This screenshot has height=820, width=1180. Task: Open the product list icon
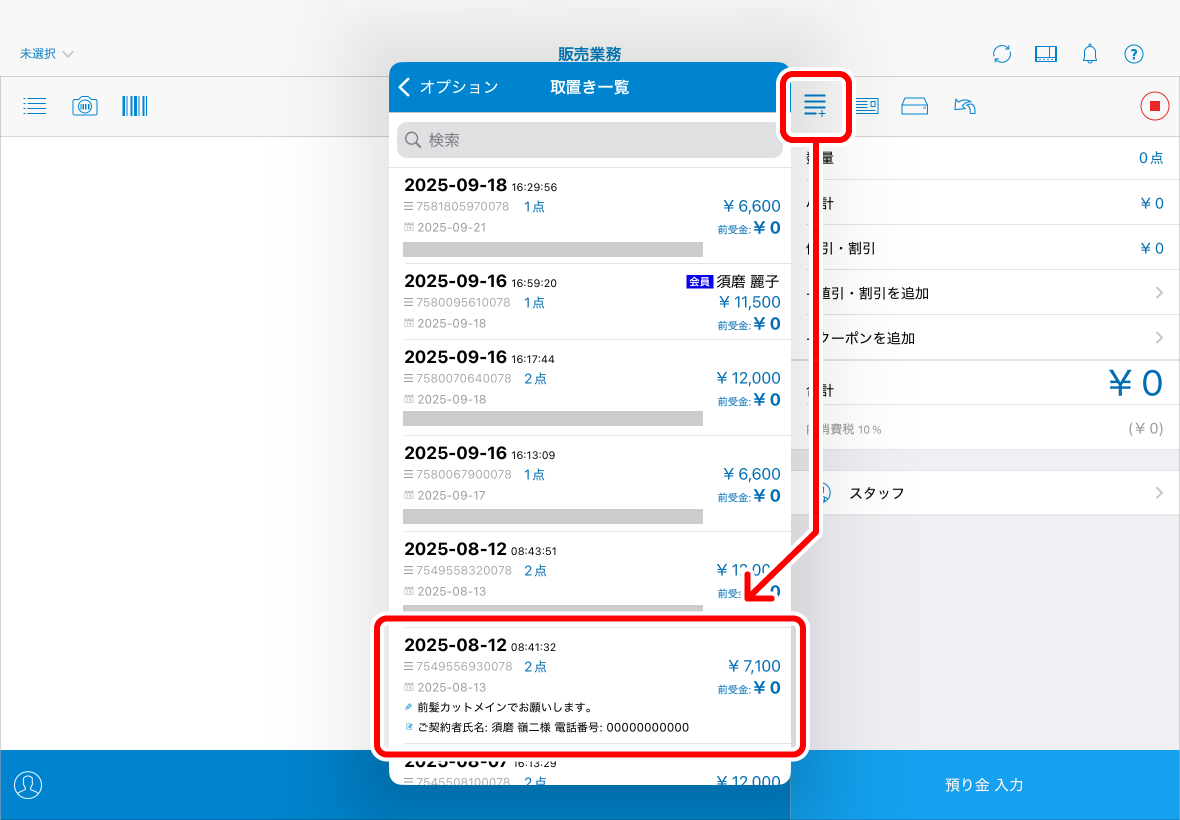[x=35, y=106]
